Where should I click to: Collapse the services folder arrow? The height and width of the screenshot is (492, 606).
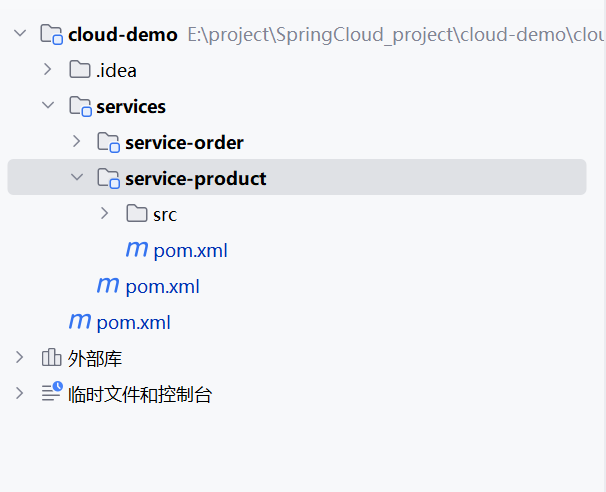pyautogui.click(x=47, y=106)
